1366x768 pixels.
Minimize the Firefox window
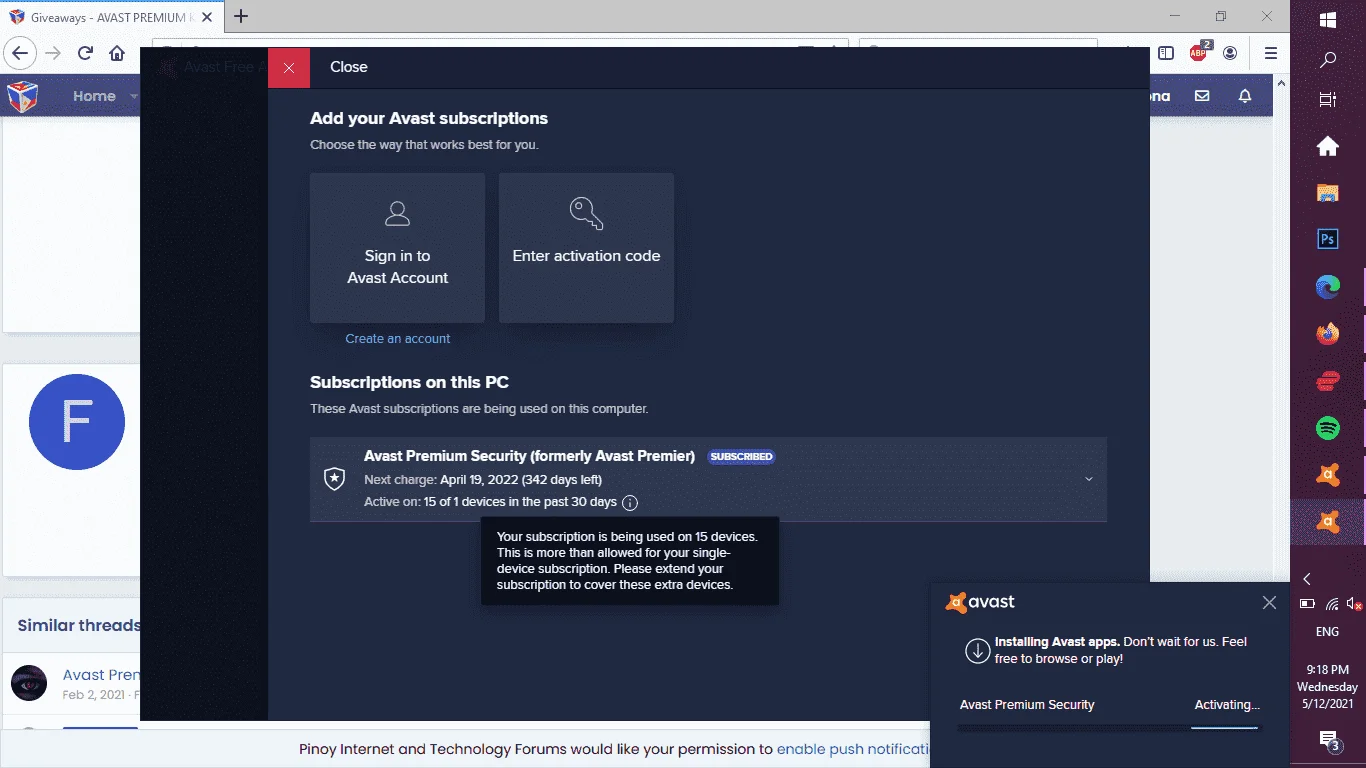point(1174,16)
